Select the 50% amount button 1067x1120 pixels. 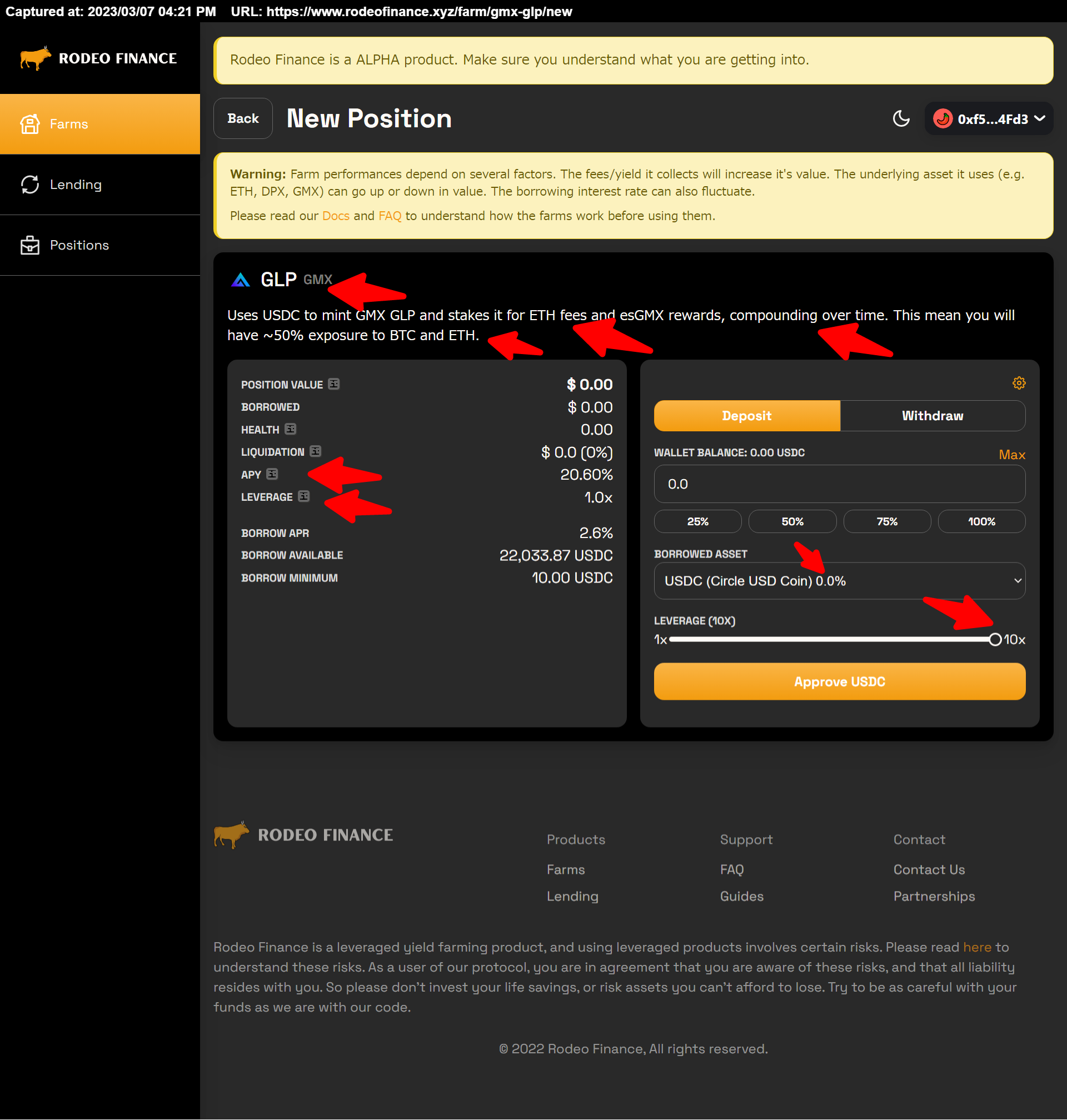[792, 521]
